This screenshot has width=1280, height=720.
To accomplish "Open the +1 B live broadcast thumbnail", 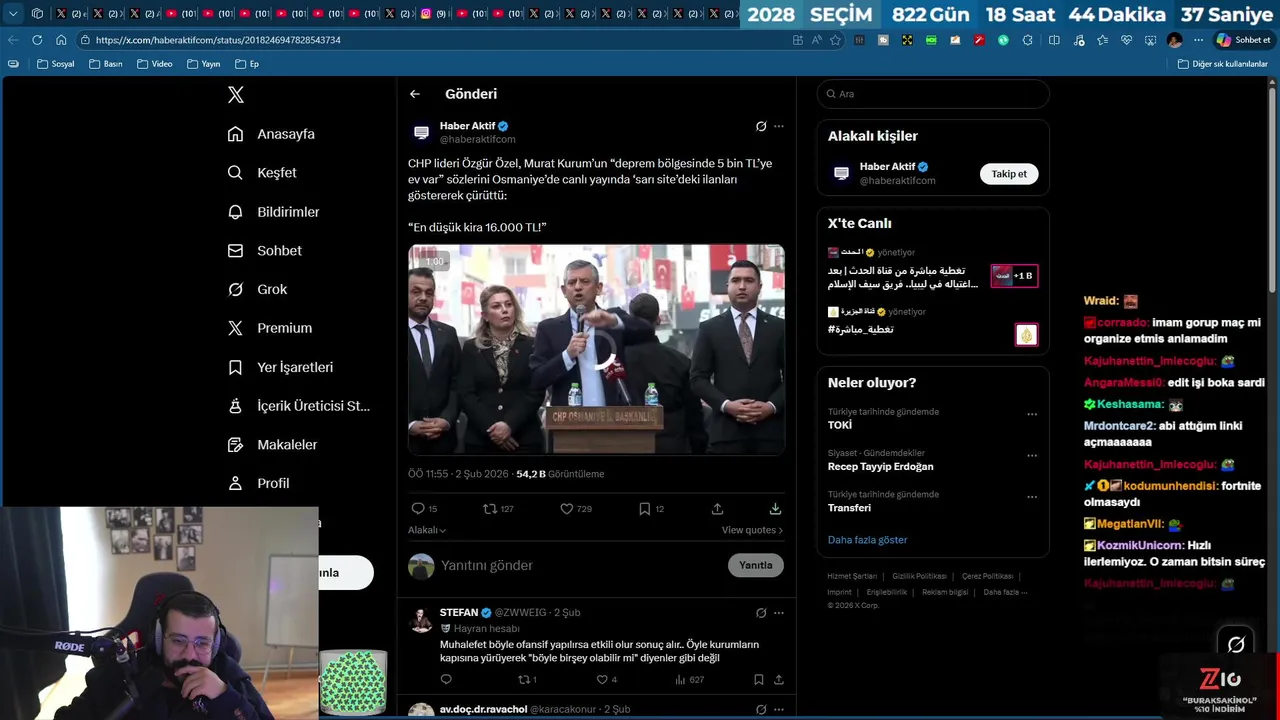I will pos(1015,276).
